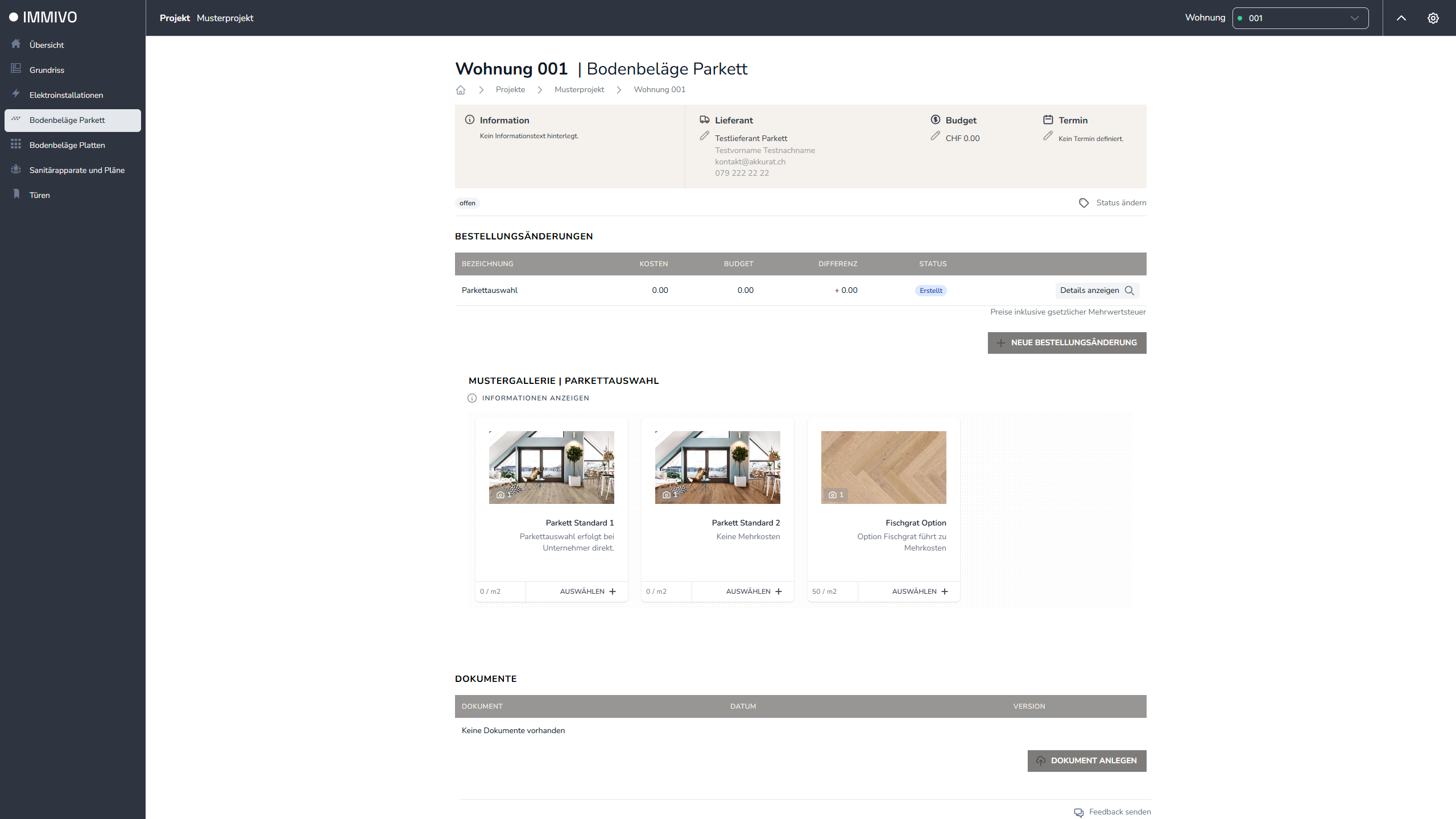Go to Elektroinstallationen in the sidebar
Image resolution: width=1456 pixels, height=819 pixels.
coord(66,95)
